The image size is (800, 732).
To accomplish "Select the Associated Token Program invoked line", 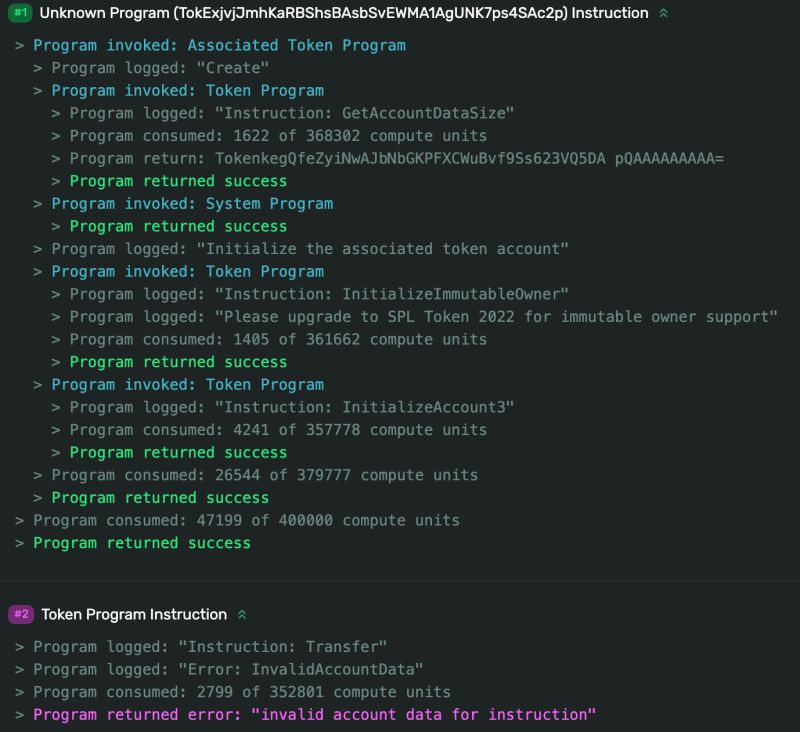I will [219, 45].
